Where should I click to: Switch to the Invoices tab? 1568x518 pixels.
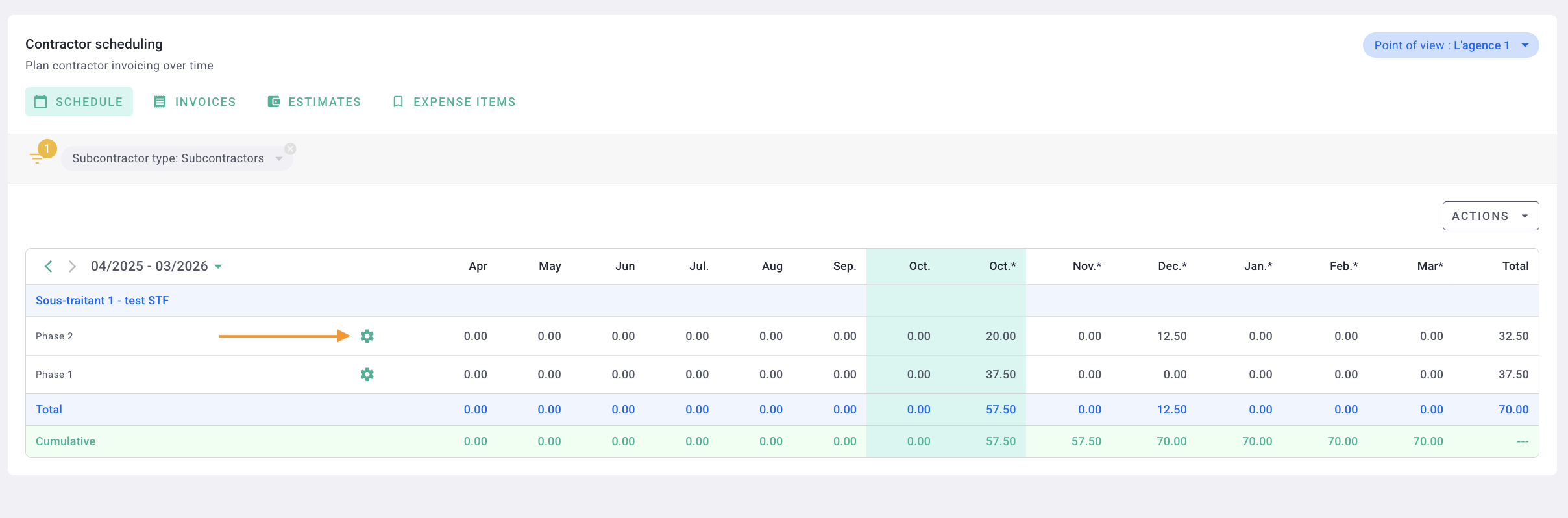(x=195, y=102)
